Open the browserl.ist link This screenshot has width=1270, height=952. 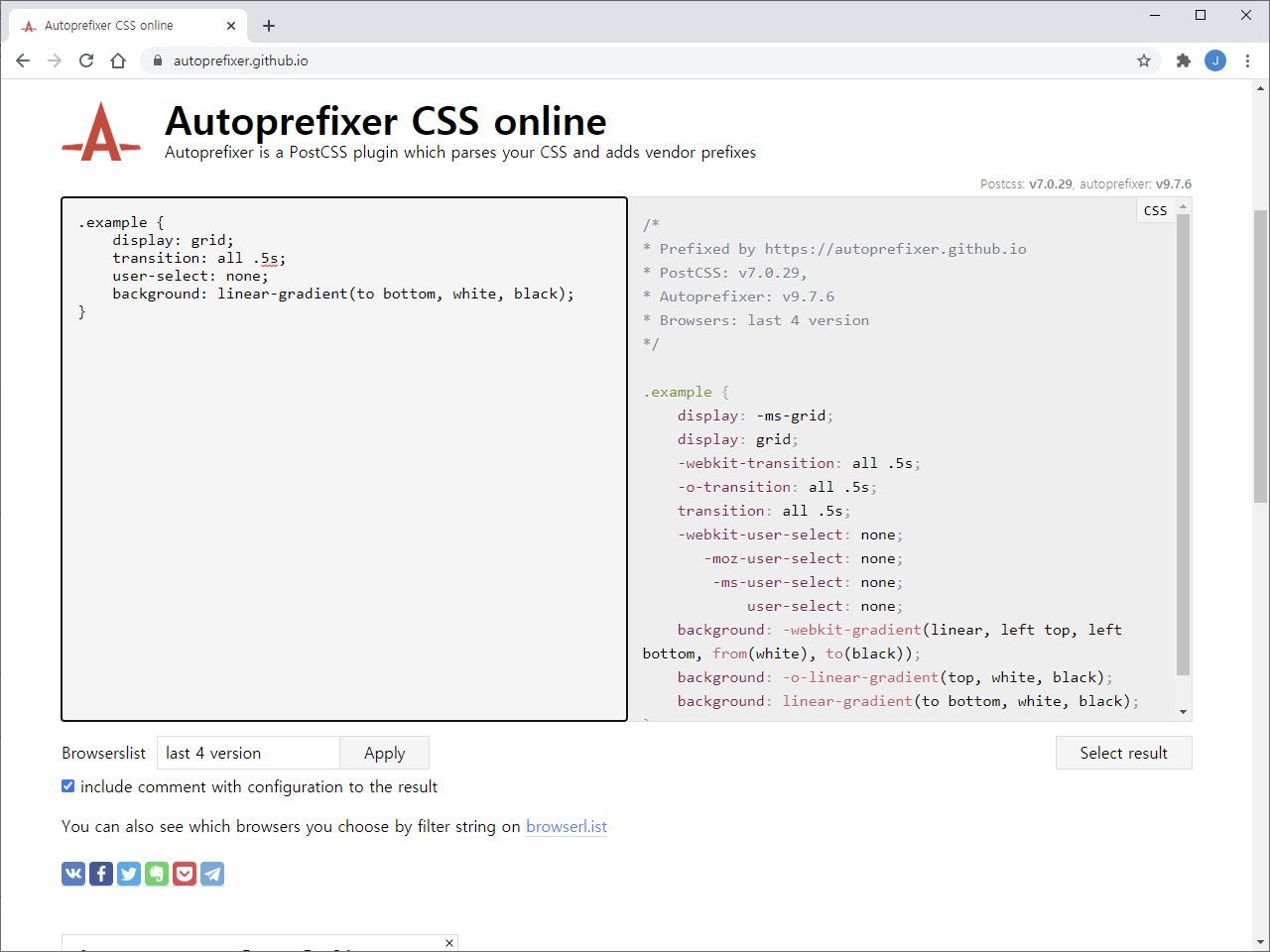click(x=567, y=826)
